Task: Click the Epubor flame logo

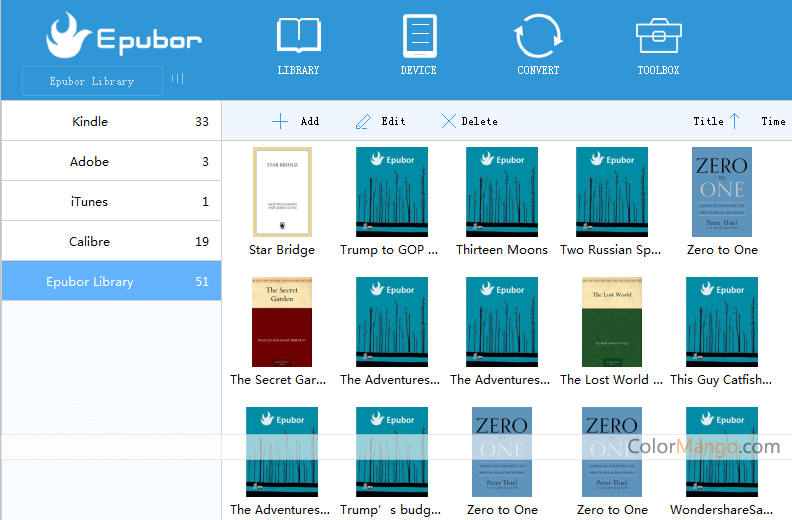Action: tap(70, 38)
